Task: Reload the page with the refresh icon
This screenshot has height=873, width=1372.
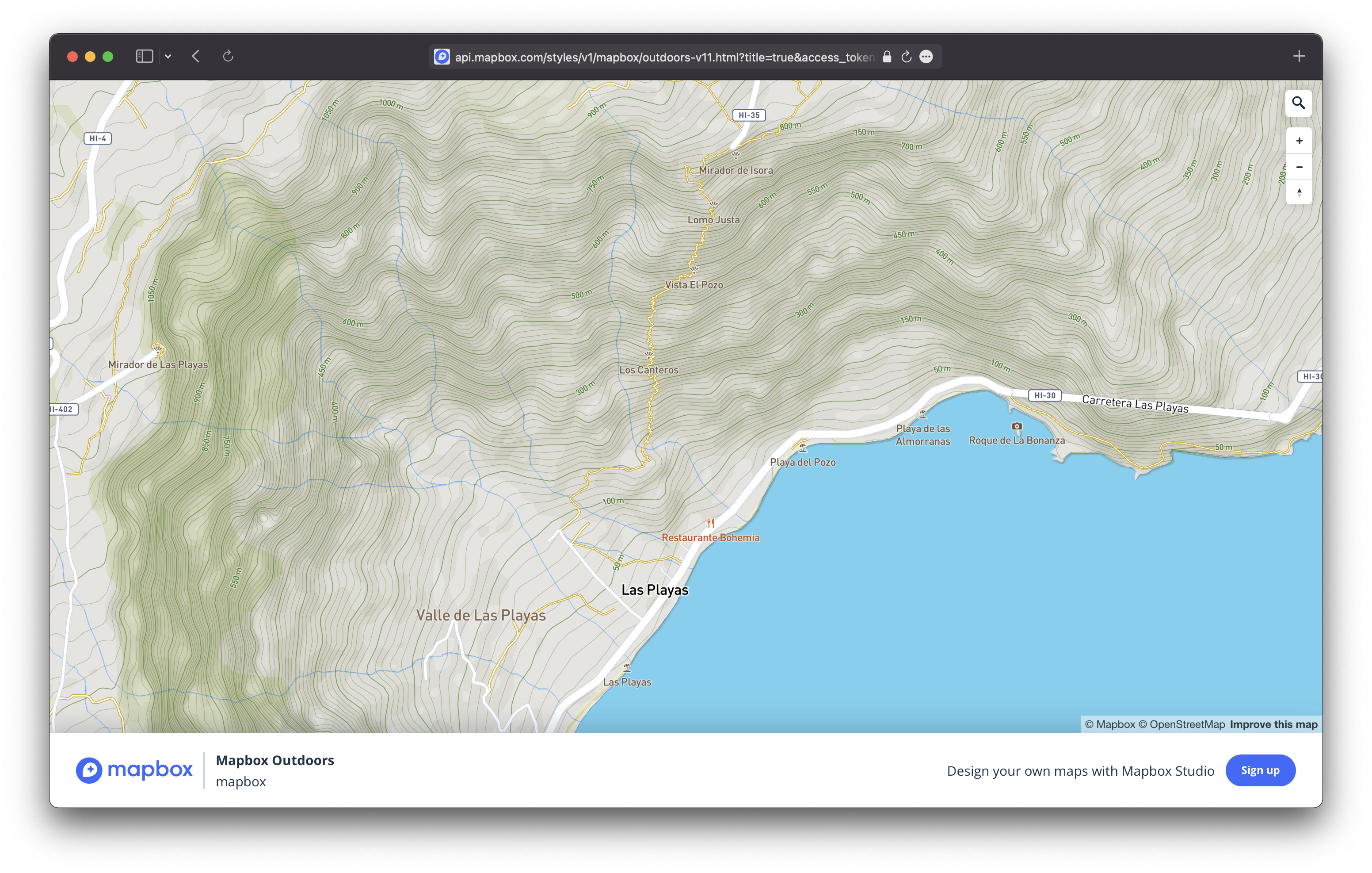Action: [x=229, y=57]
